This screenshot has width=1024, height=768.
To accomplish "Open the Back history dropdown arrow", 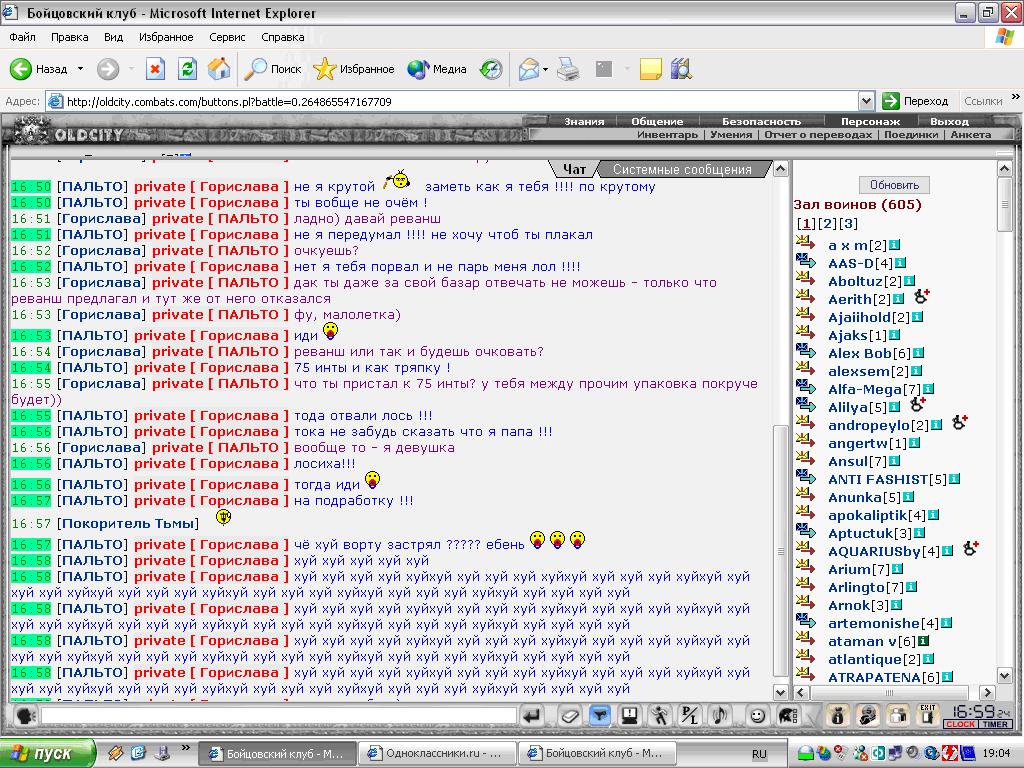I will click(80, 69).
